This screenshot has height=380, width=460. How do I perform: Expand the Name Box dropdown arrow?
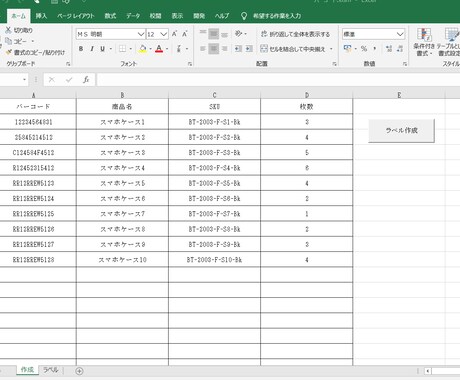coord(24,79)
